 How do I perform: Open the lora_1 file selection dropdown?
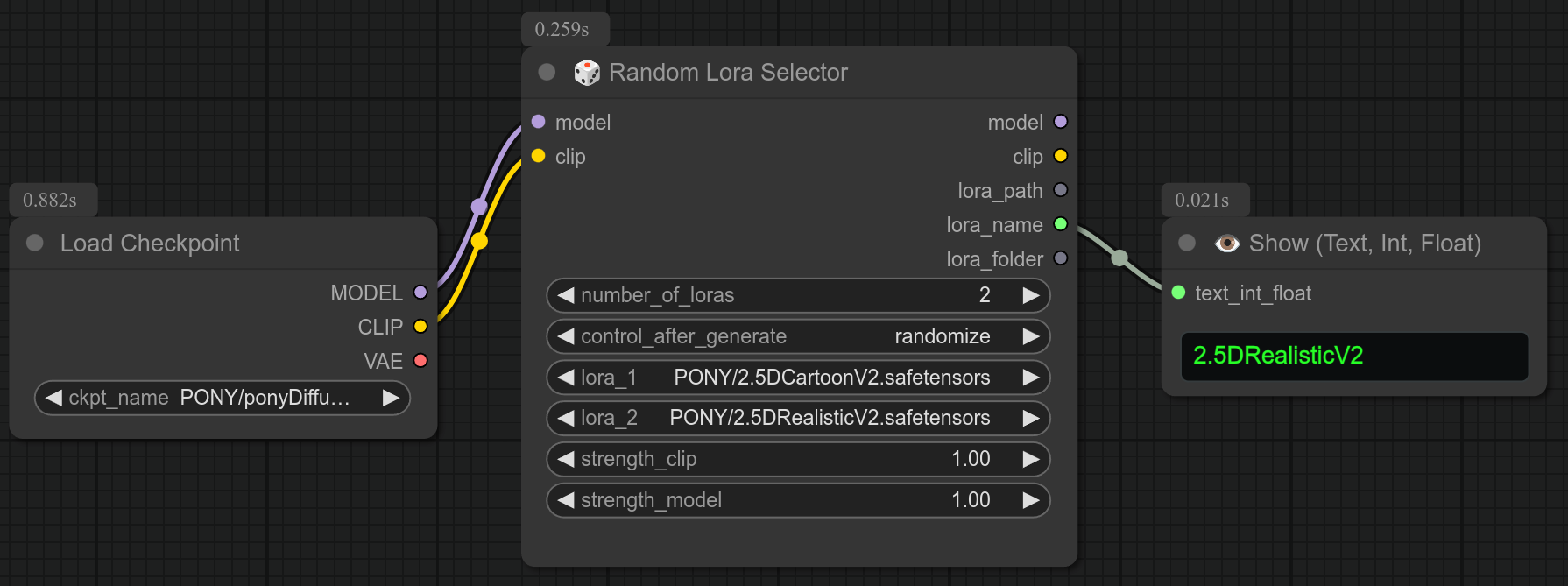coord(797,378)
